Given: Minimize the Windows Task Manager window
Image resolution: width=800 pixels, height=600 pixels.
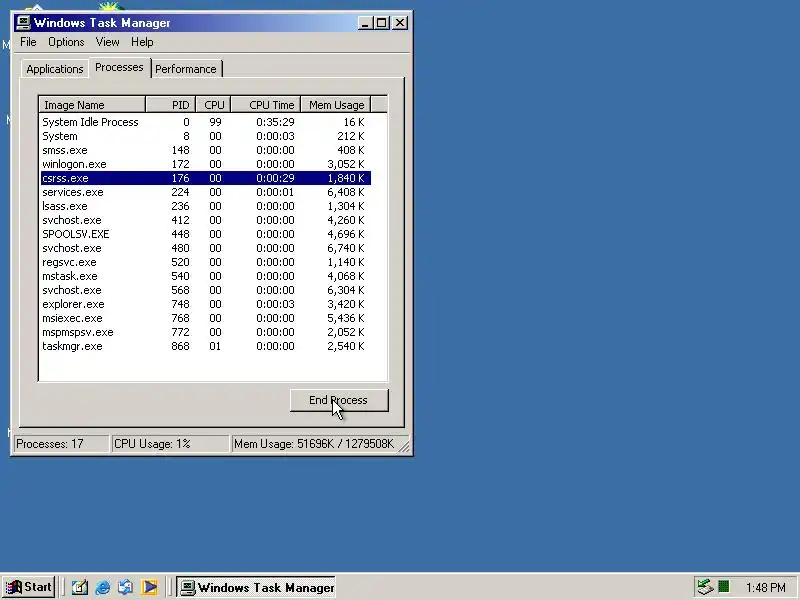Looking at the screenshot, I should (x=365, y=23).
